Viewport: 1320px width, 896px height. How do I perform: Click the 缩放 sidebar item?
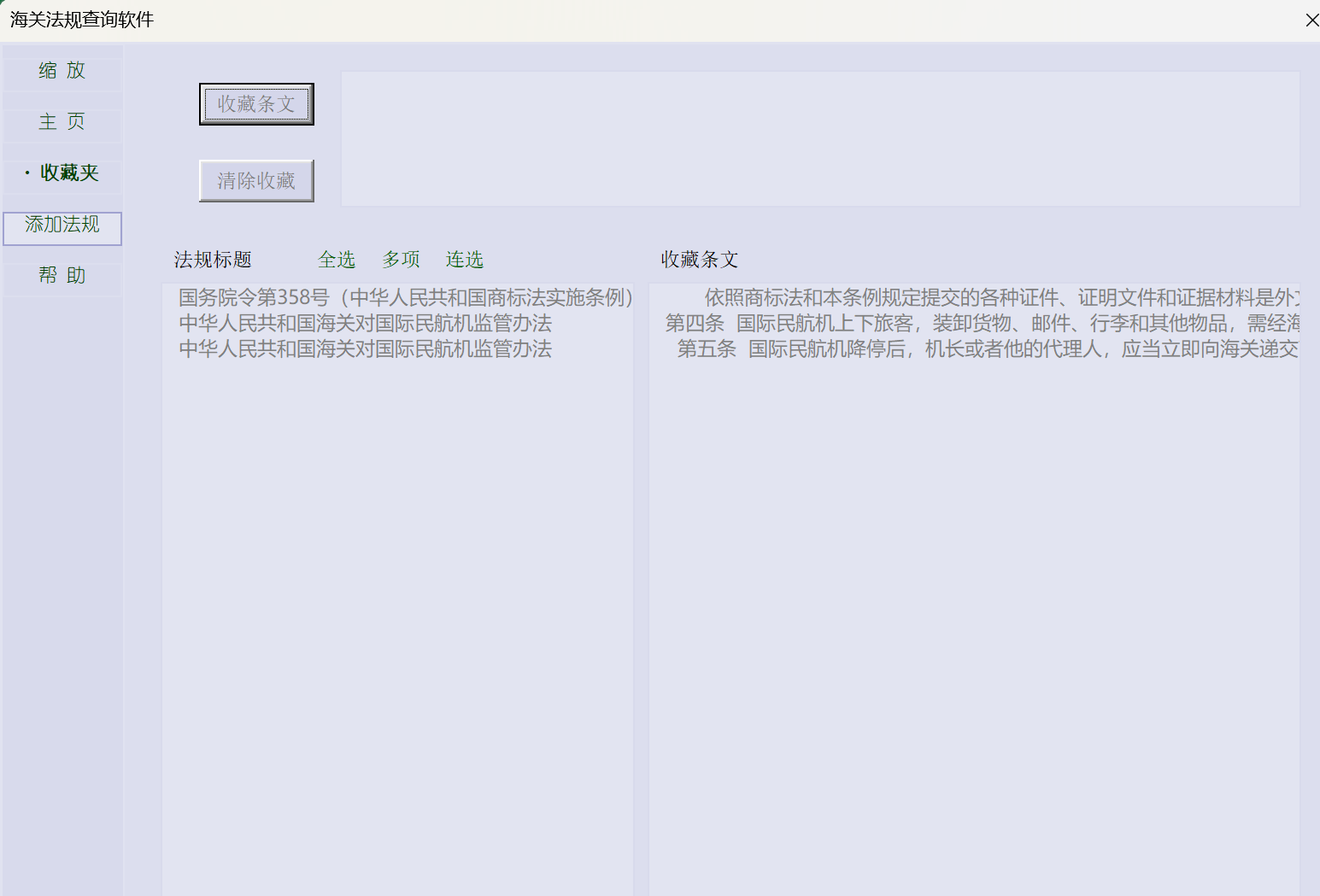pyautogui.click(x=62, y=71)
